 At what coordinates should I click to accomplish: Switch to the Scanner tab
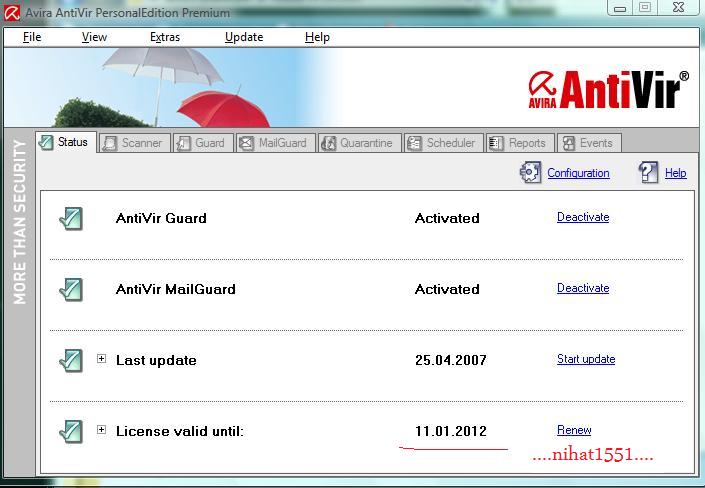pos(135,143)
